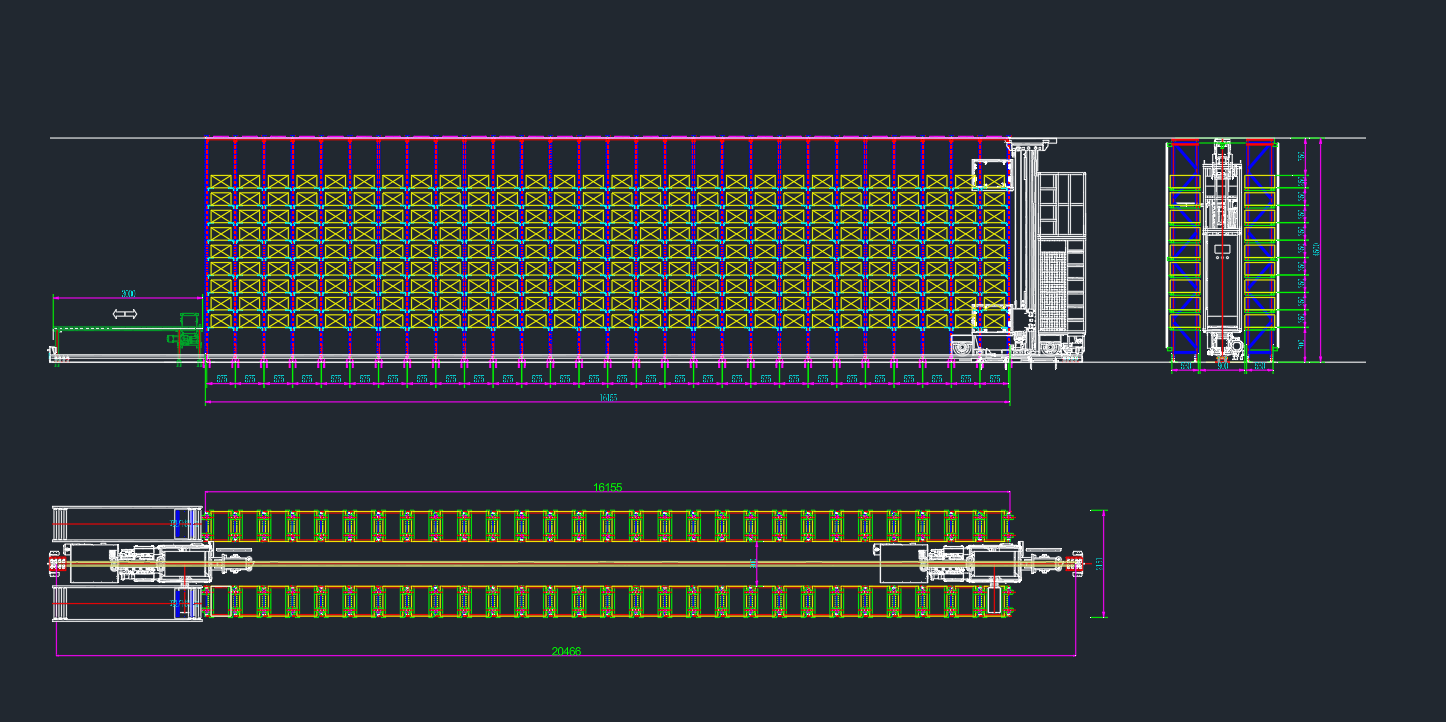The height and width of the screenshot is (722, 1446).
Task: Click the control panel display in side view
Action: tap(1223, 247)
